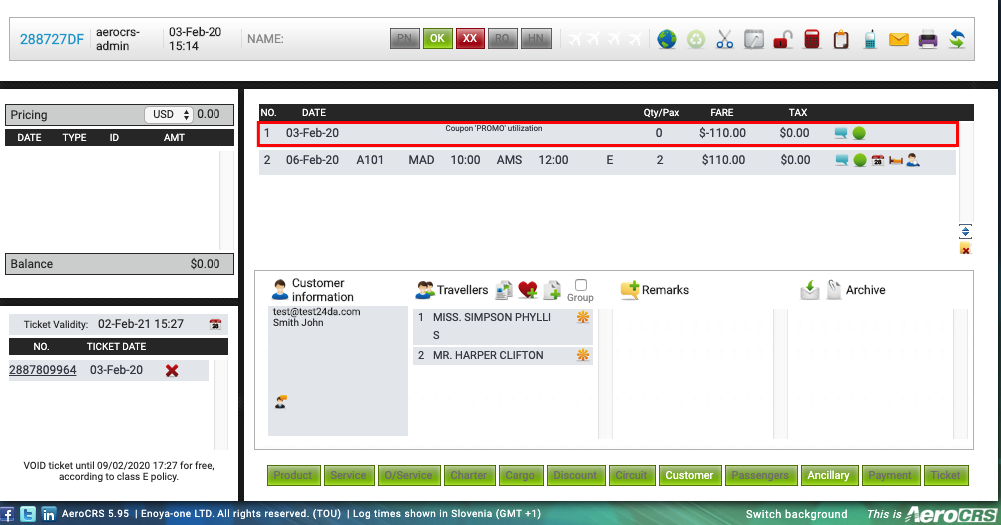
Task: Click the blue-green refresh arrows icon
Action: tap(956, 40)
